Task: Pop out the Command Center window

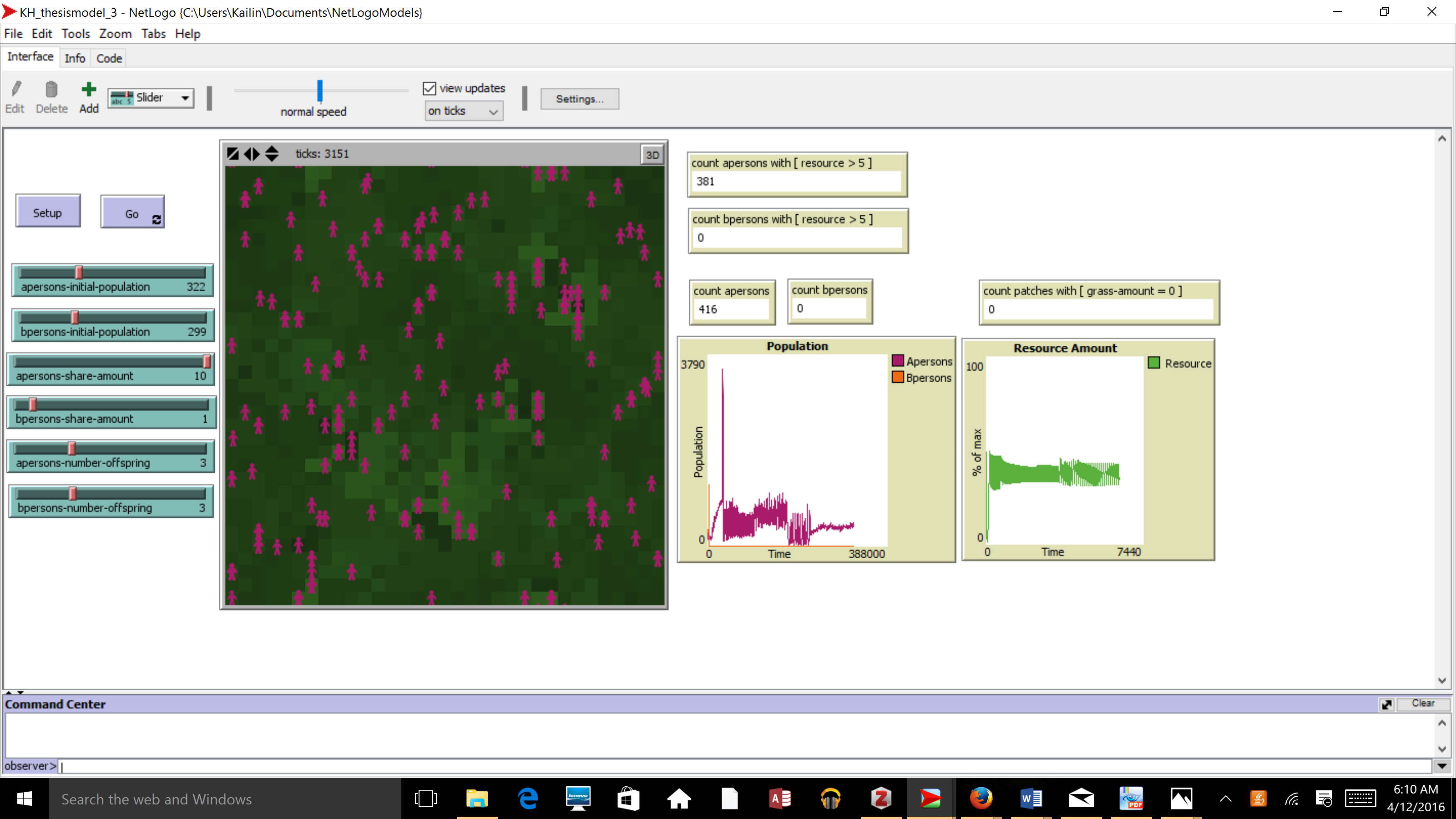Action: [x=1386, y=704]
